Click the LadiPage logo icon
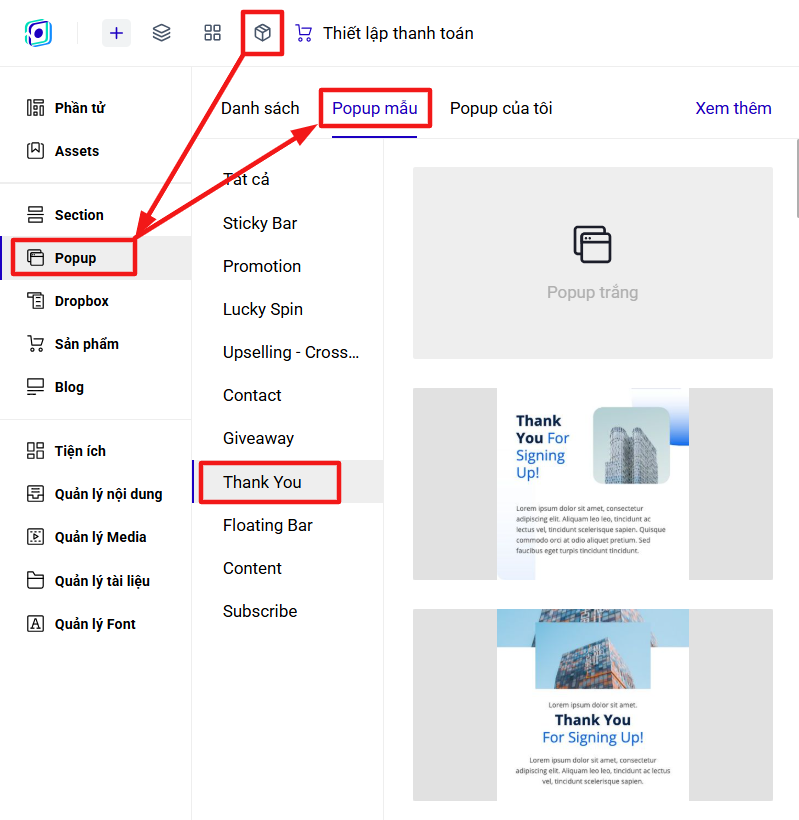799x820 pixels. [x=38, y=33]
